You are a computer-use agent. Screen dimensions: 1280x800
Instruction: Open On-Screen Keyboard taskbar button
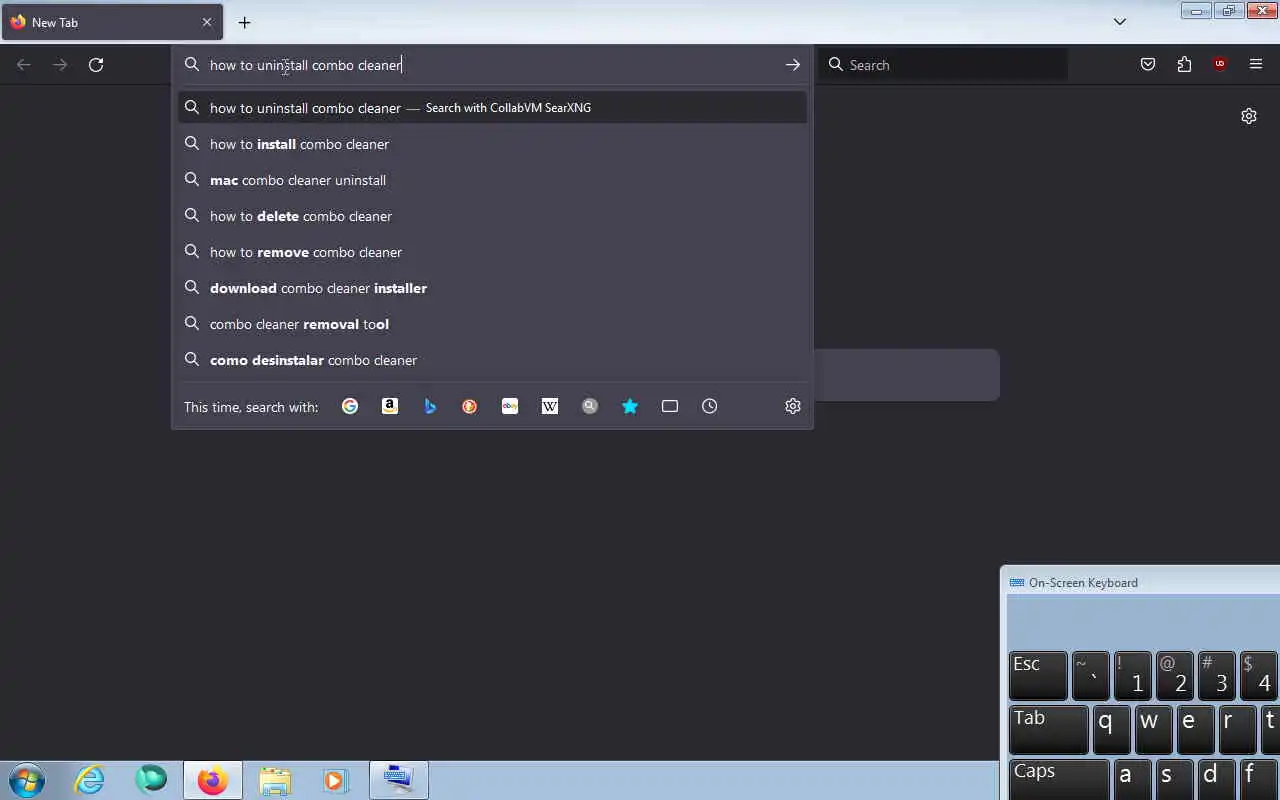(398, 780)
